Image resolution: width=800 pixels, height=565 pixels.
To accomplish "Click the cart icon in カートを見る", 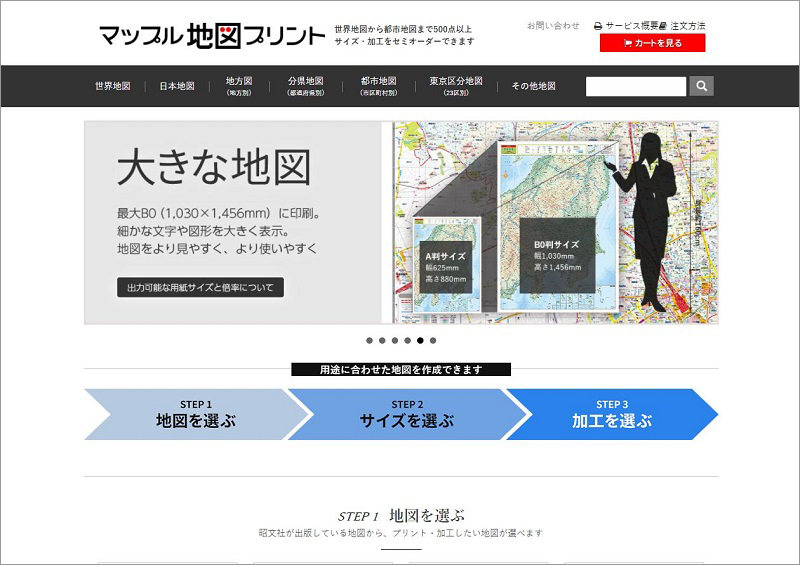I will [627, 43].
